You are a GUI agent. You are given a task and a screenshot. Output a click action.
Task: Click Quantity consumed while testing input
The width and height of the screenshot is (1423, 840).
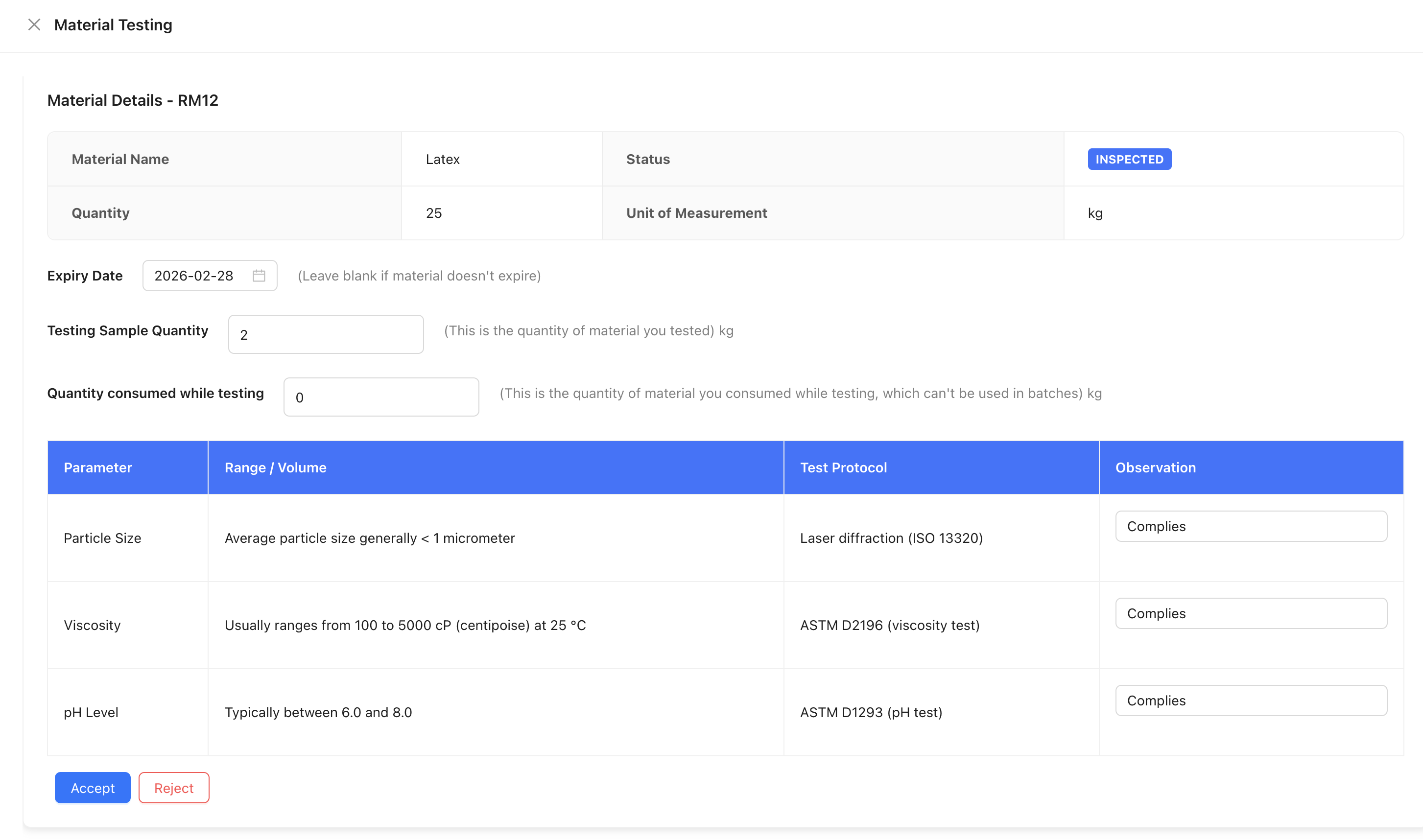click(381, 397)
